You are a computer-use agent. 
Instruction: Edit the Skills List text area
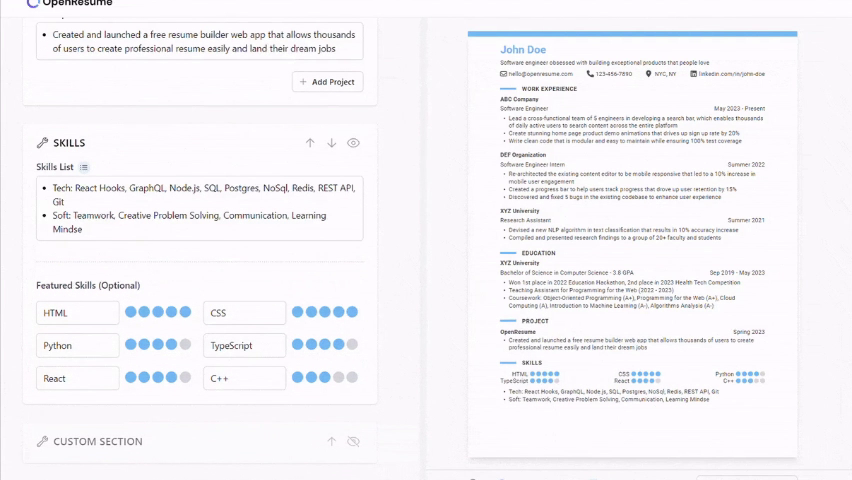click(199, 208)
